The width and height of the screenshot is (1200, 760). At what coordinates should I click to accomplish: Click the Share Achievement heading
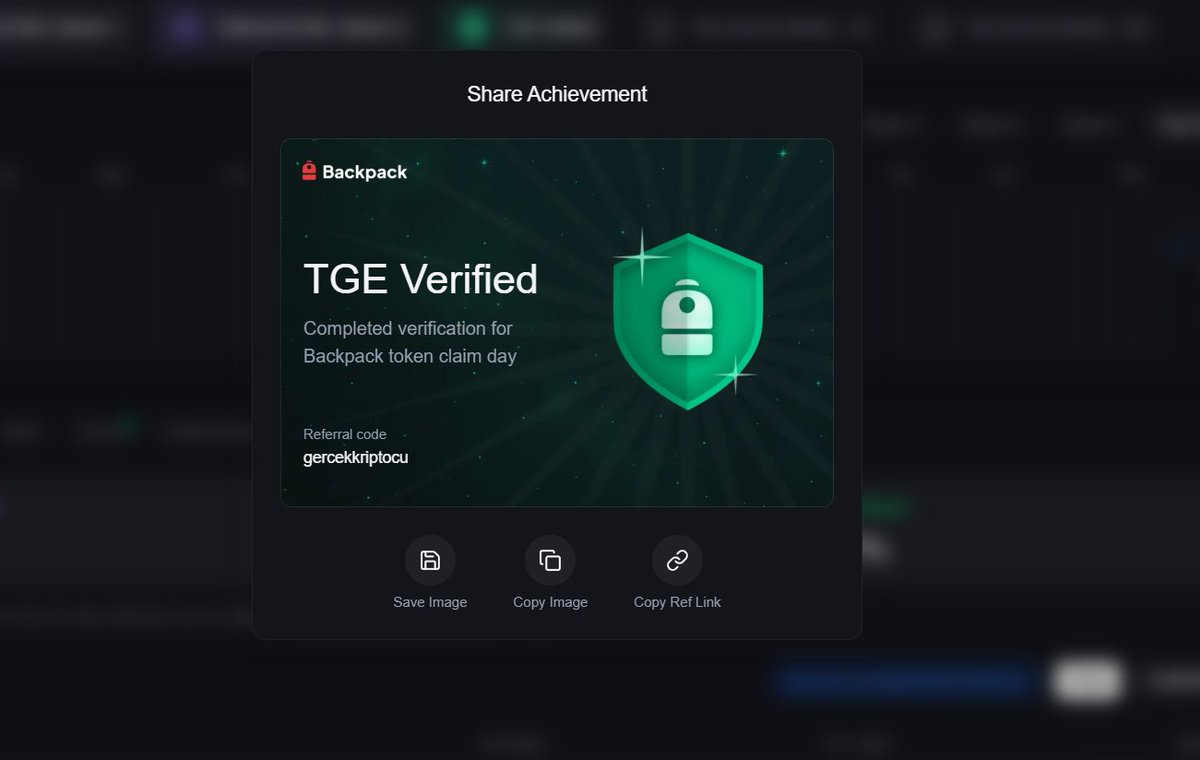tap(556, 93)
